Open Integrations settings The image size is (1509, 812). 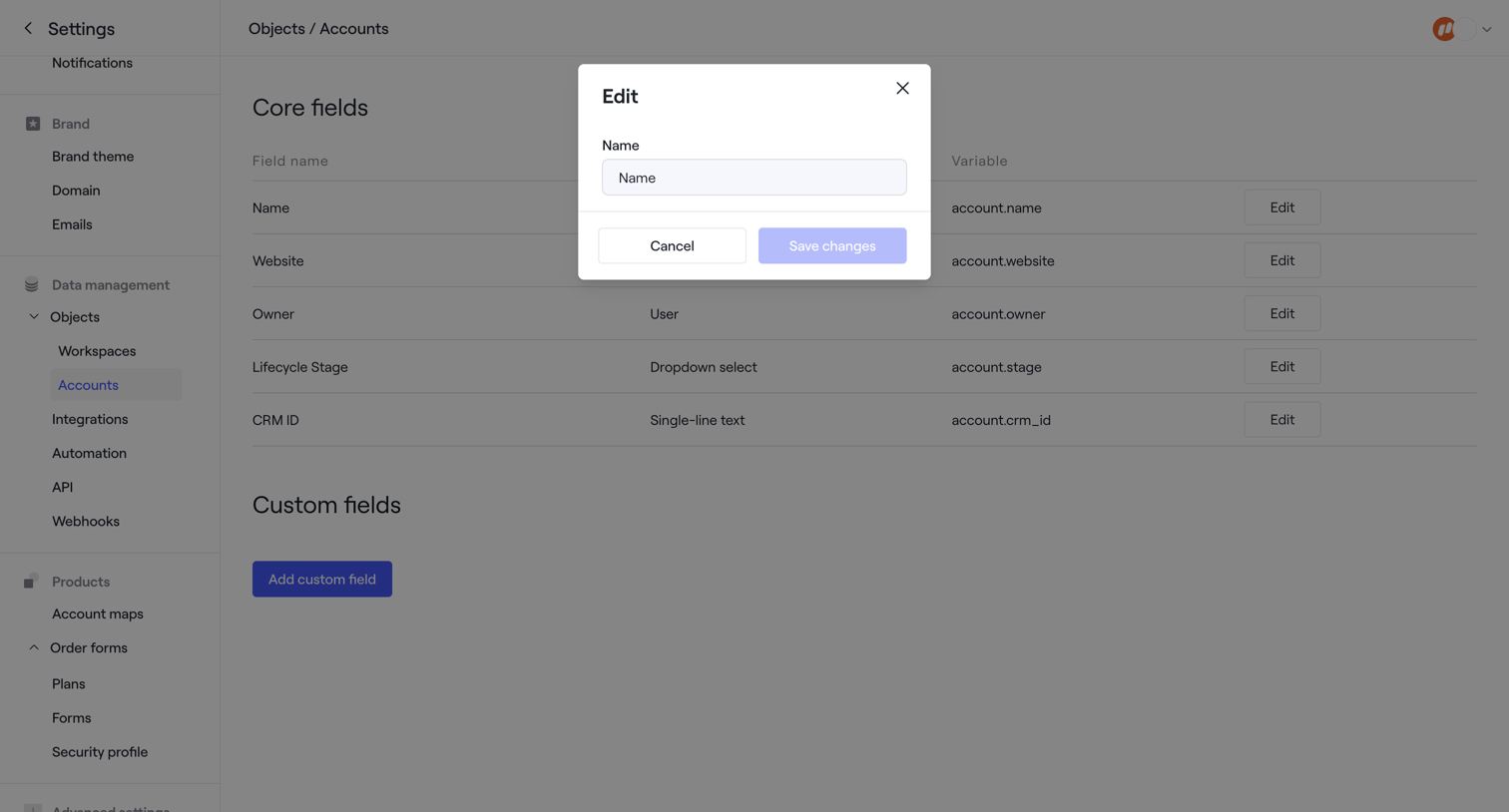(x=90, y=419)
